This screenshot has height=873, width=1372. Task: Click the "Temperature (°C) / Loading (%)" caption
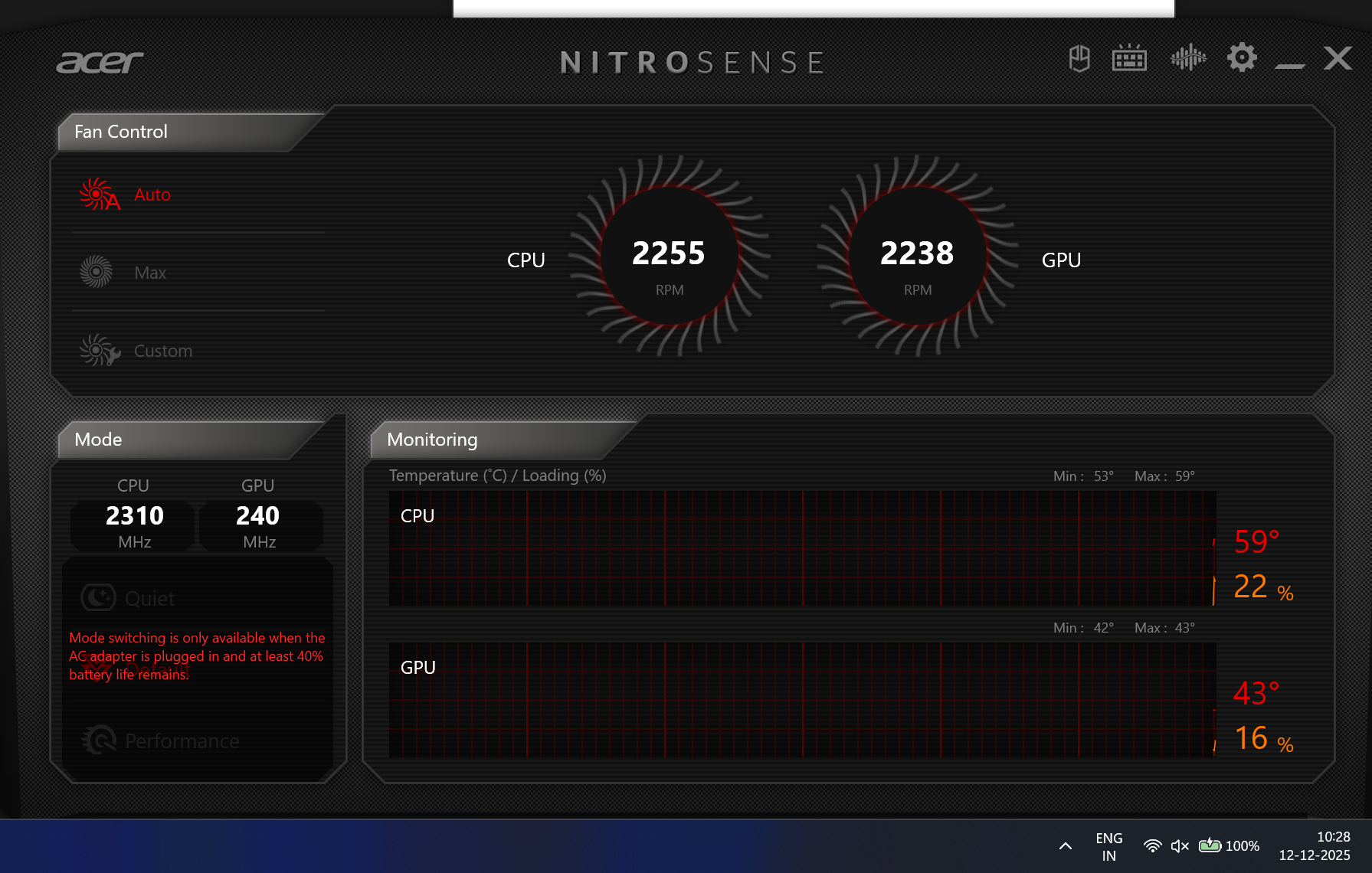click(x=498, y=476)
